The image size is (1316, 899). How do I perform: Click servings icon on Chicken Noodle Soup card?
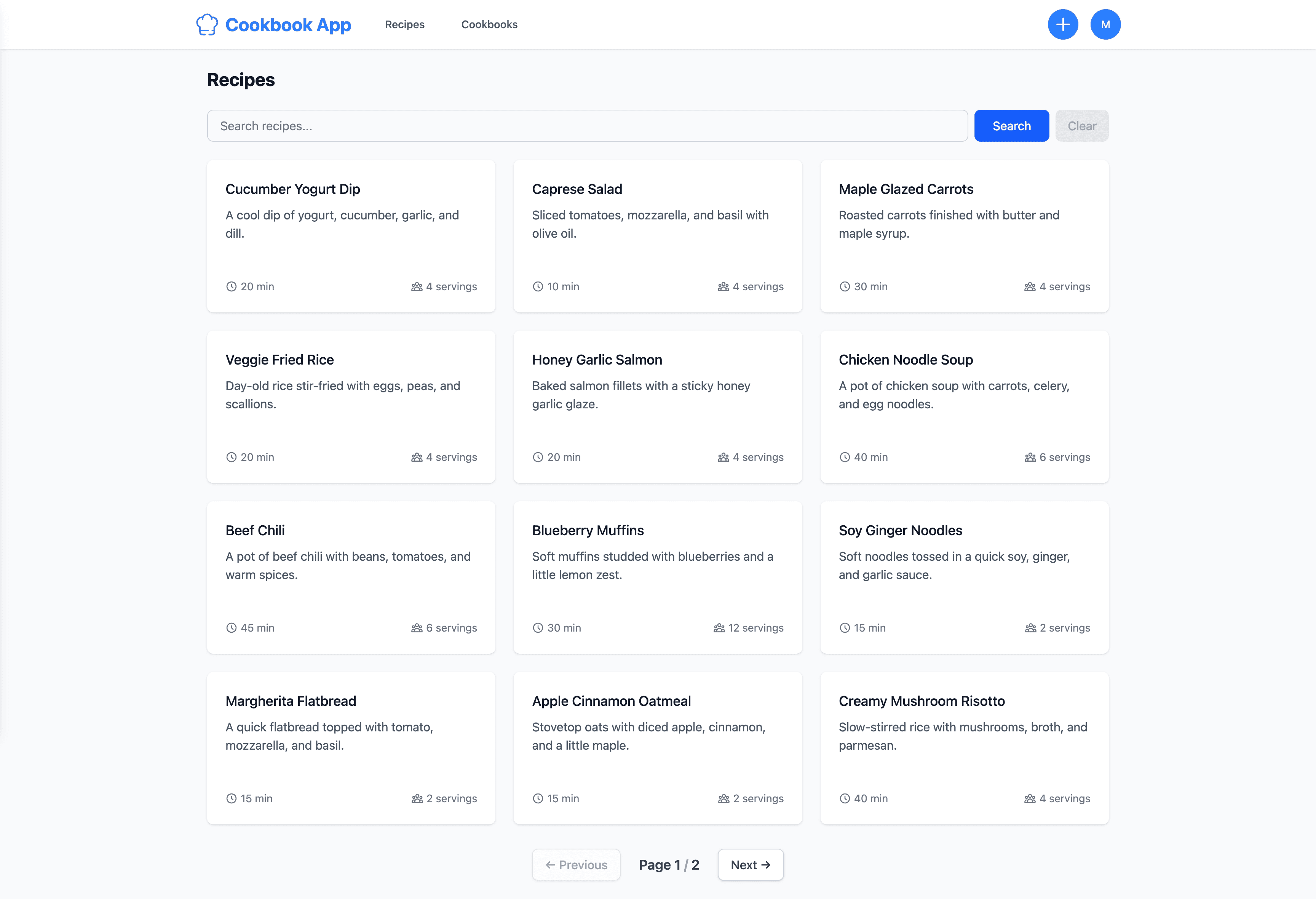[1030, 457]
